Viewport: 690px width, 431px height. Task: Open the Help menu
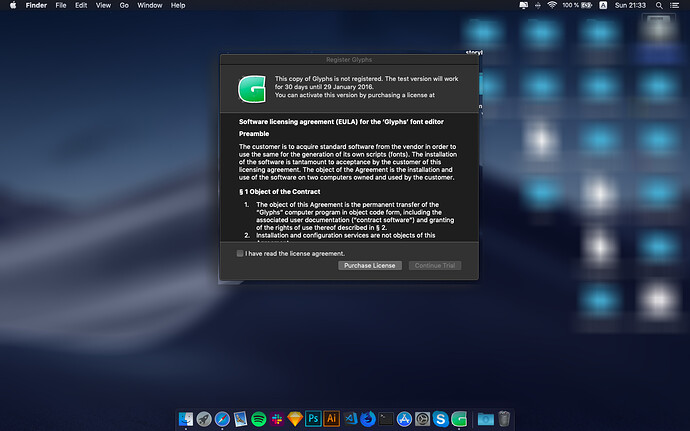pyautogui.click(x=178, y=5)
